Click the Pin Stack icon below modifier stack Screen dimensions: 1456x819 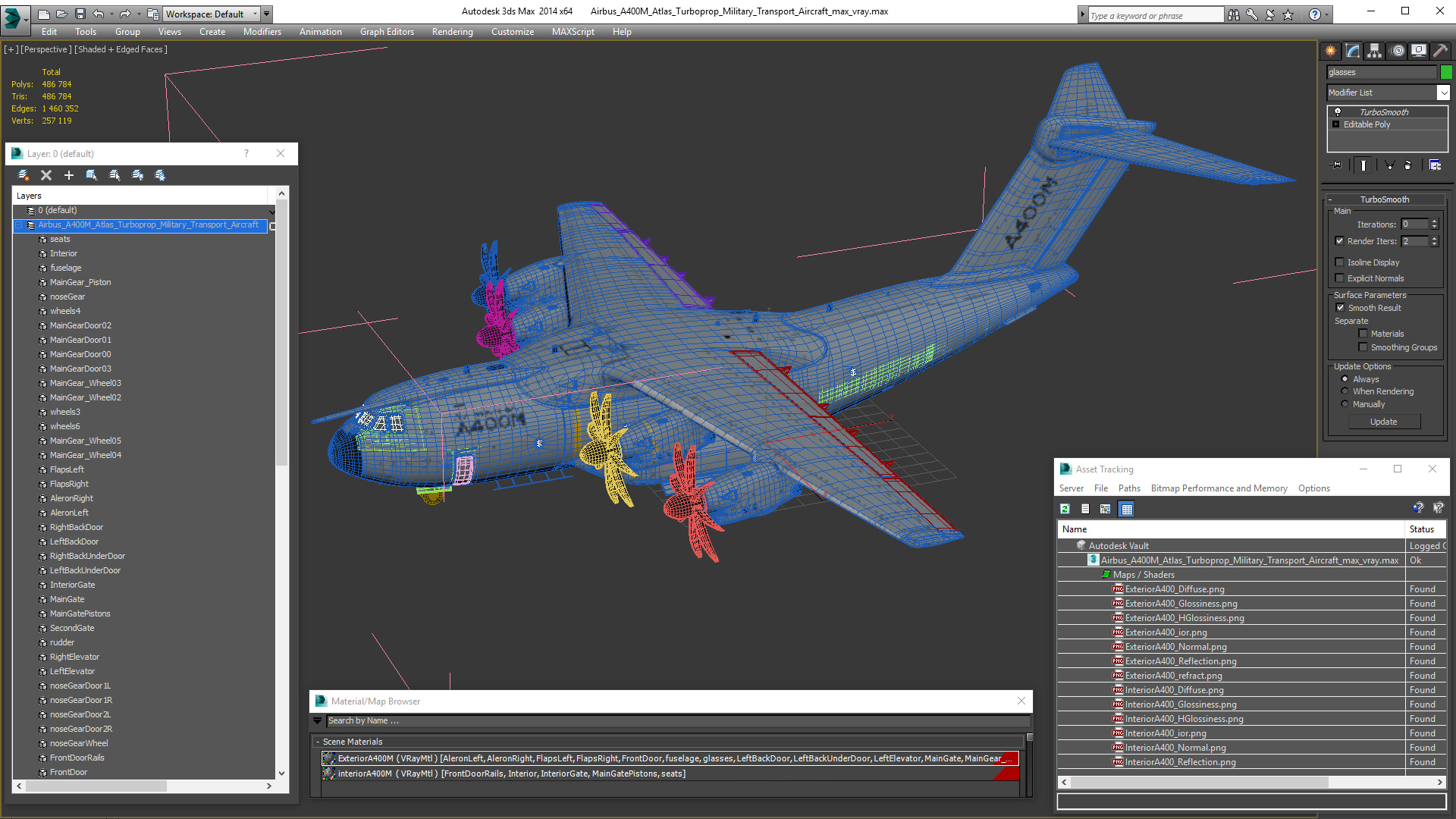tap(1336, 165)
